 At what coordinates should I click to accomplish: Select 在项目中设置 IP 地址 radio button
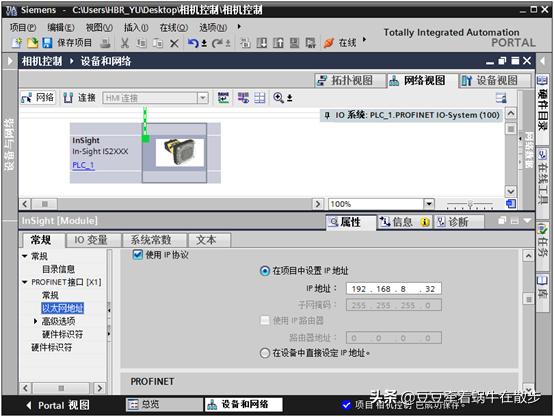[x=265, y=271]
